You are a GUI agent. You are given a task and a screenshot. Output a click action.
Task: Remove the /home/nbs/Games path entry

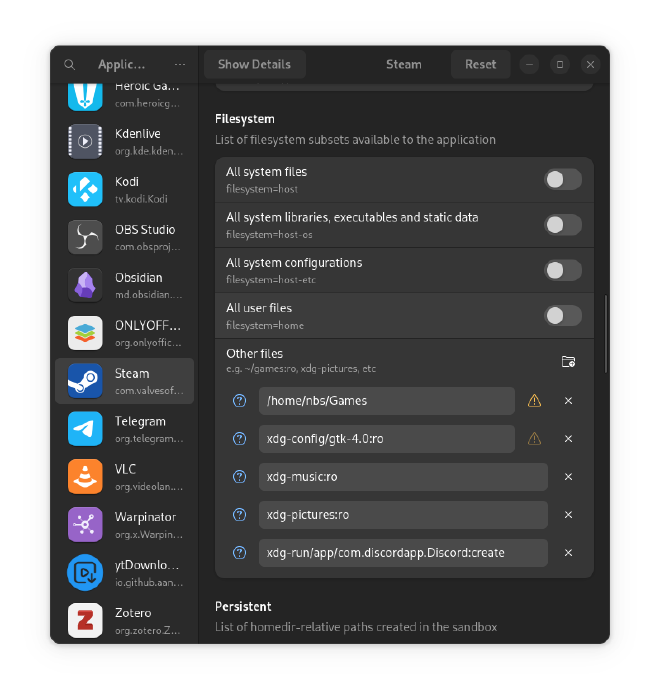(x=568, y=401)
